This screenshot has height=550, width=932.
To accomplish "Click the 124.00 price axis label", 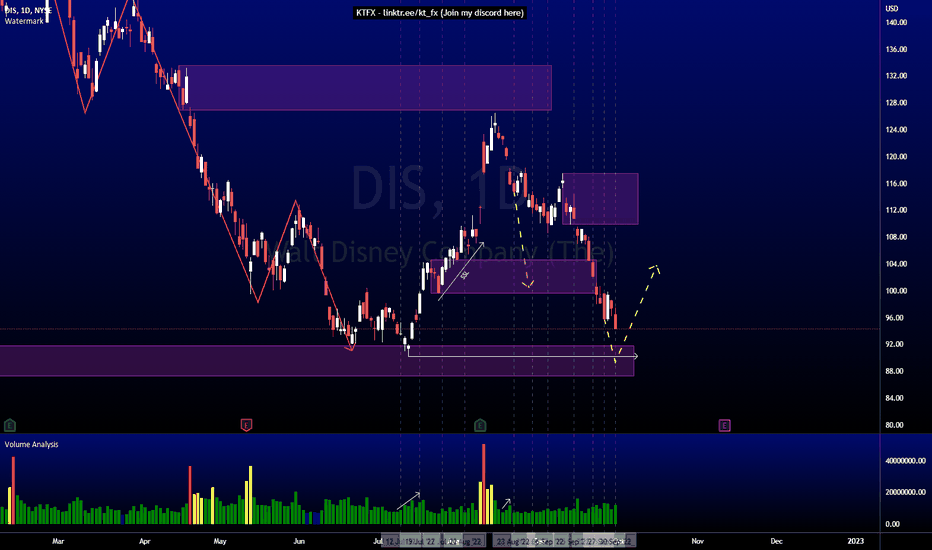I will (x=896, y=130).
